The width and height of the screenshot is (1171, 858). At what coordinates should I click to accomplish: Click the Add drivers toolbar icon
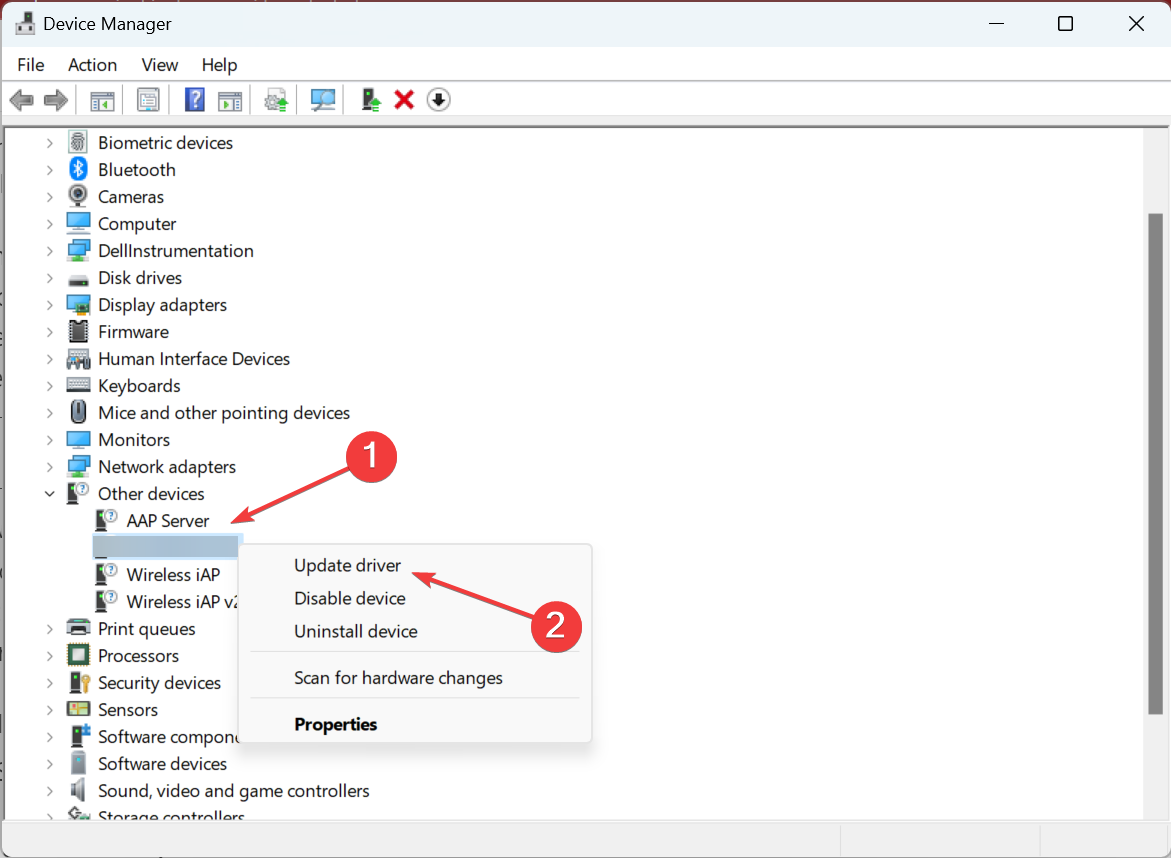coord(371,100)
